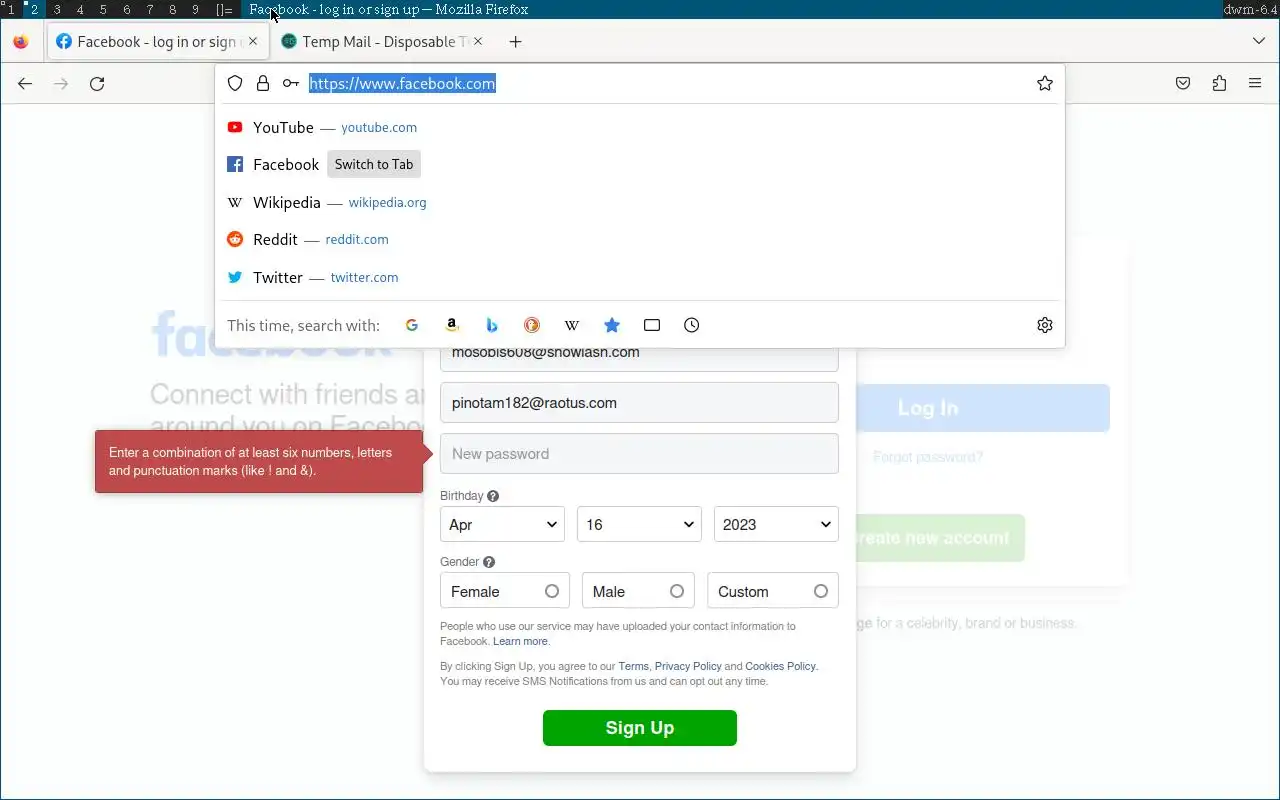The image size is (1280, 800).
Task: Click the New password input field
Action: click(x=639, y=454)
